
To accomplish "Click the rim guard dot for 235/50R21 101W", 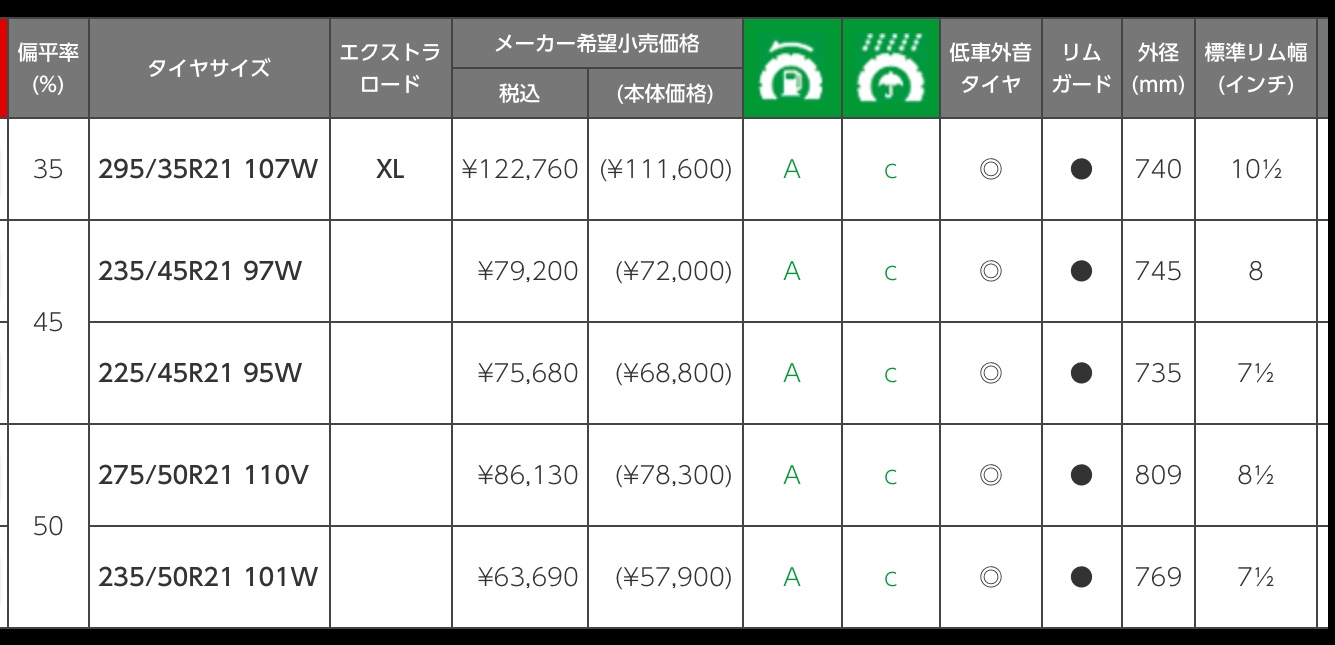I will click(1081, 578).
